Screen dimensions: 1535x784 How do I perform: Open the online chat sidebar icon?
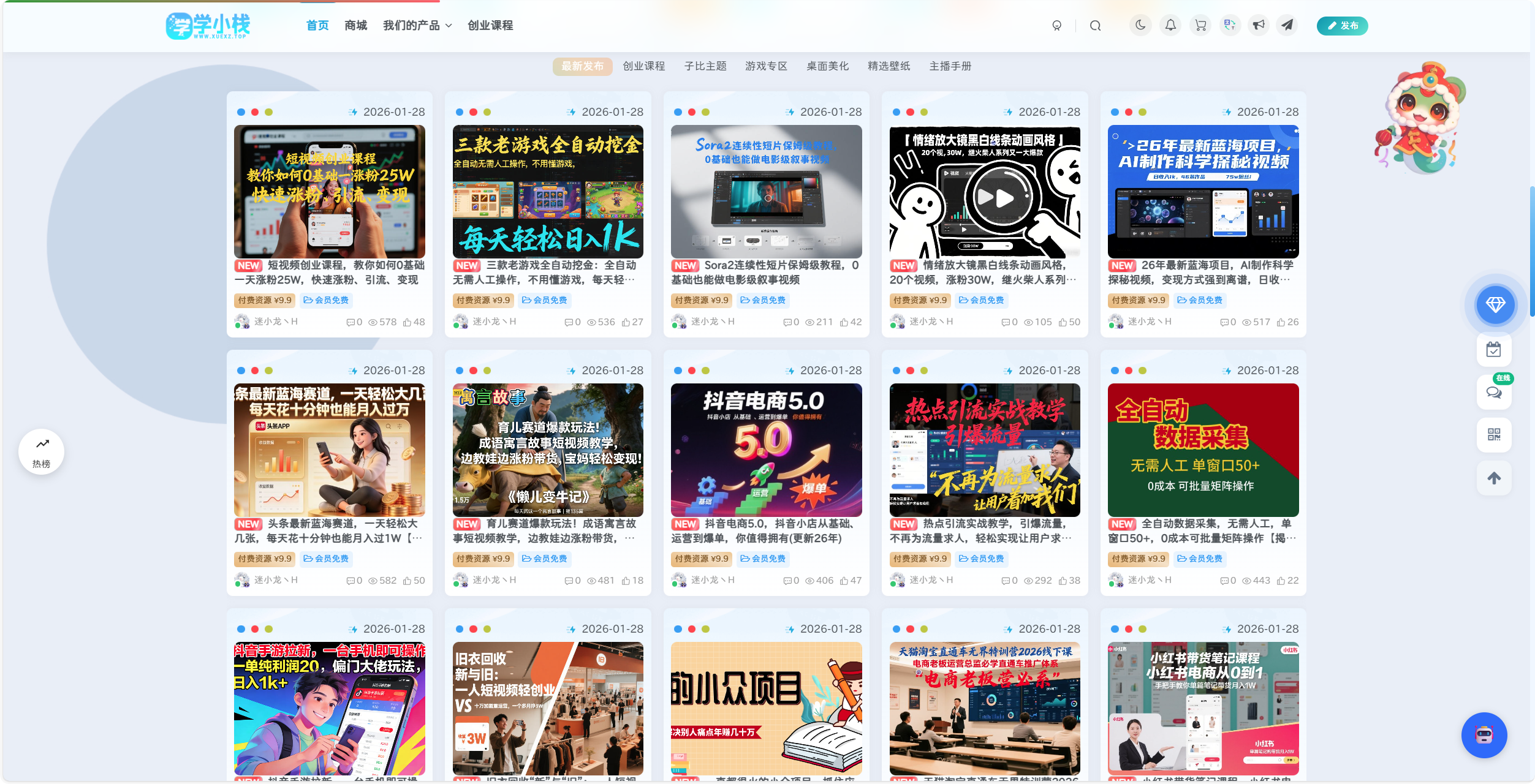1494,393
